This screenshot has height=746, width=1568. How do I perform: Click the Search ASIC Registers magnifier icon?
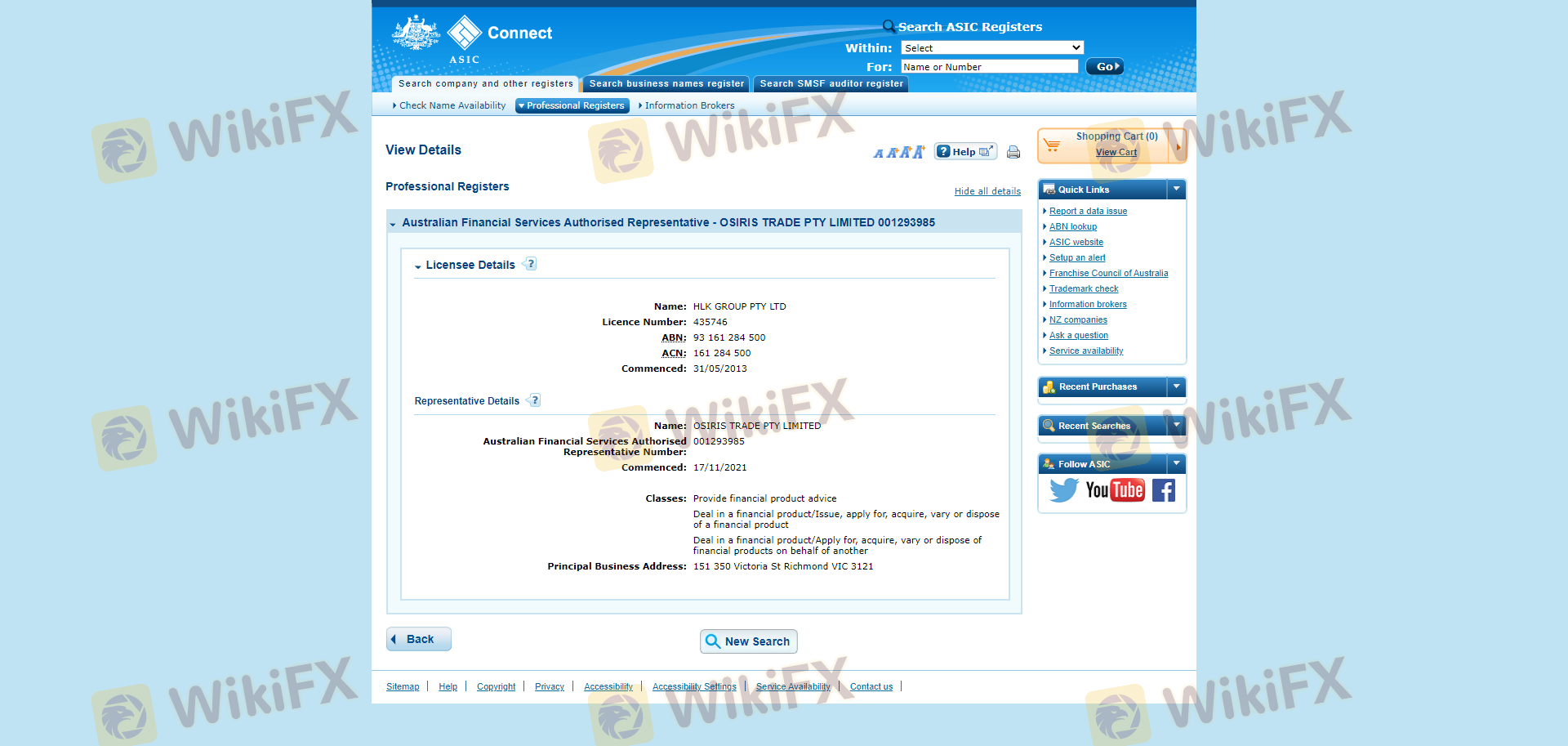pos(889,26)
